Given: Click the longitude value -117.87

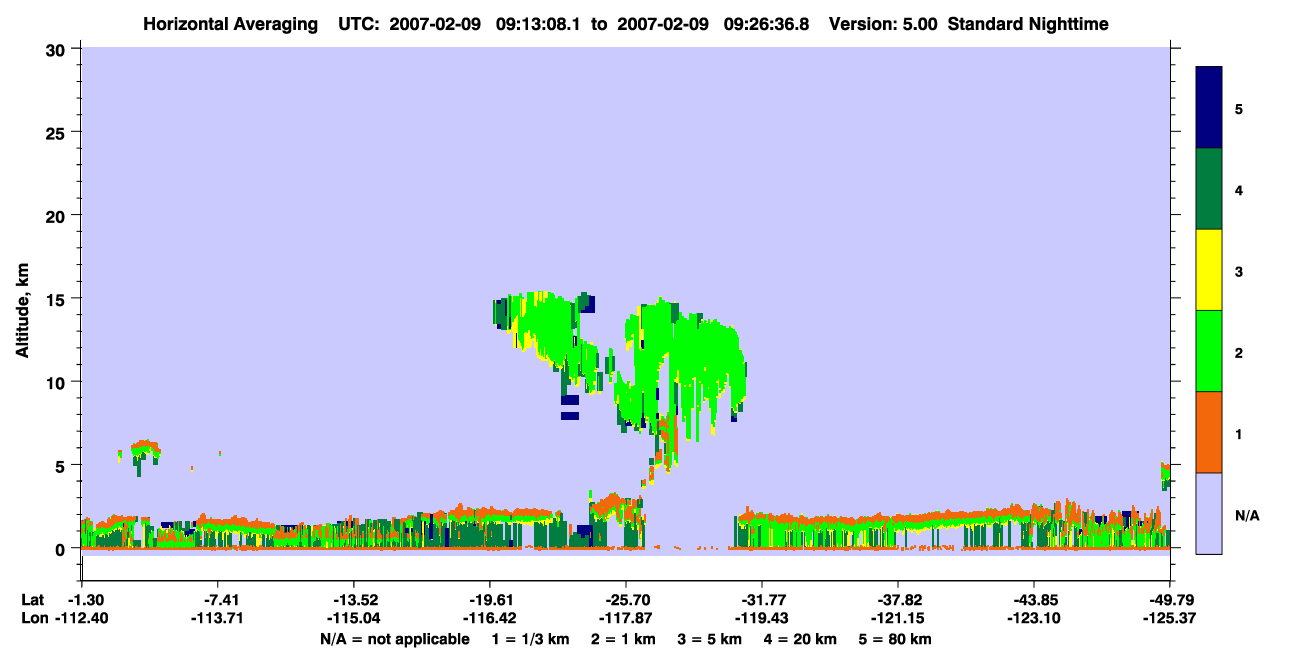Looking at the screenshot, I should [x=625, y=618].
